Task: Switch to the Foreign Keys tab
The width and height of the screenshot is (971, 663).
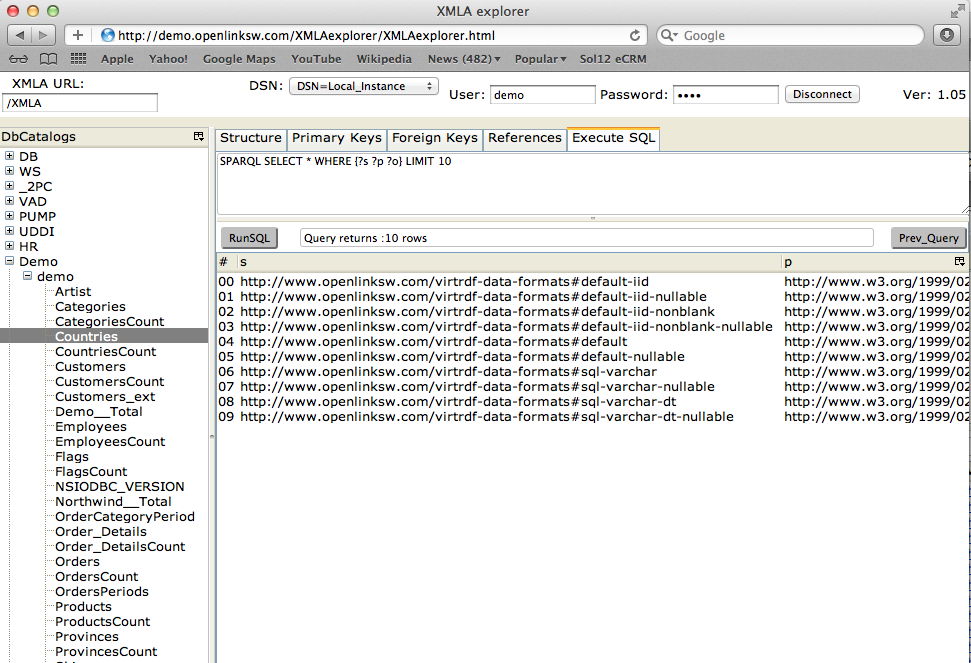Action: [x=435, y=138]
